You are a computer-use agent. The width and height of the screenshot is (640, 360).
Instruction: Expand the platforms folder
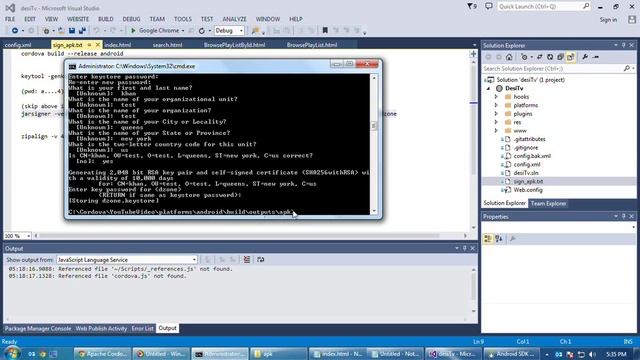pyautogui.click(x=496, y=105)
